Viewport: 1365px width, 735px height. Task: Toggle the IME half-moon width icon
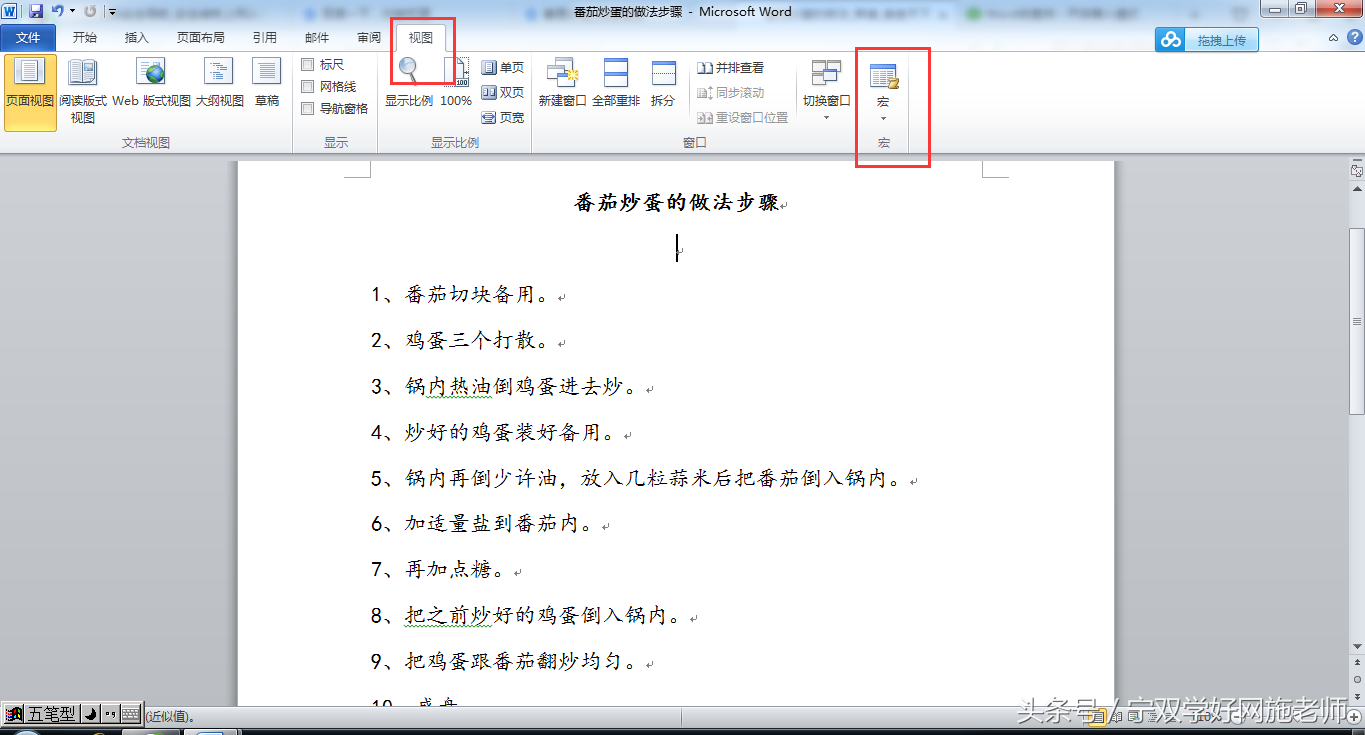[x=89, y=715]
